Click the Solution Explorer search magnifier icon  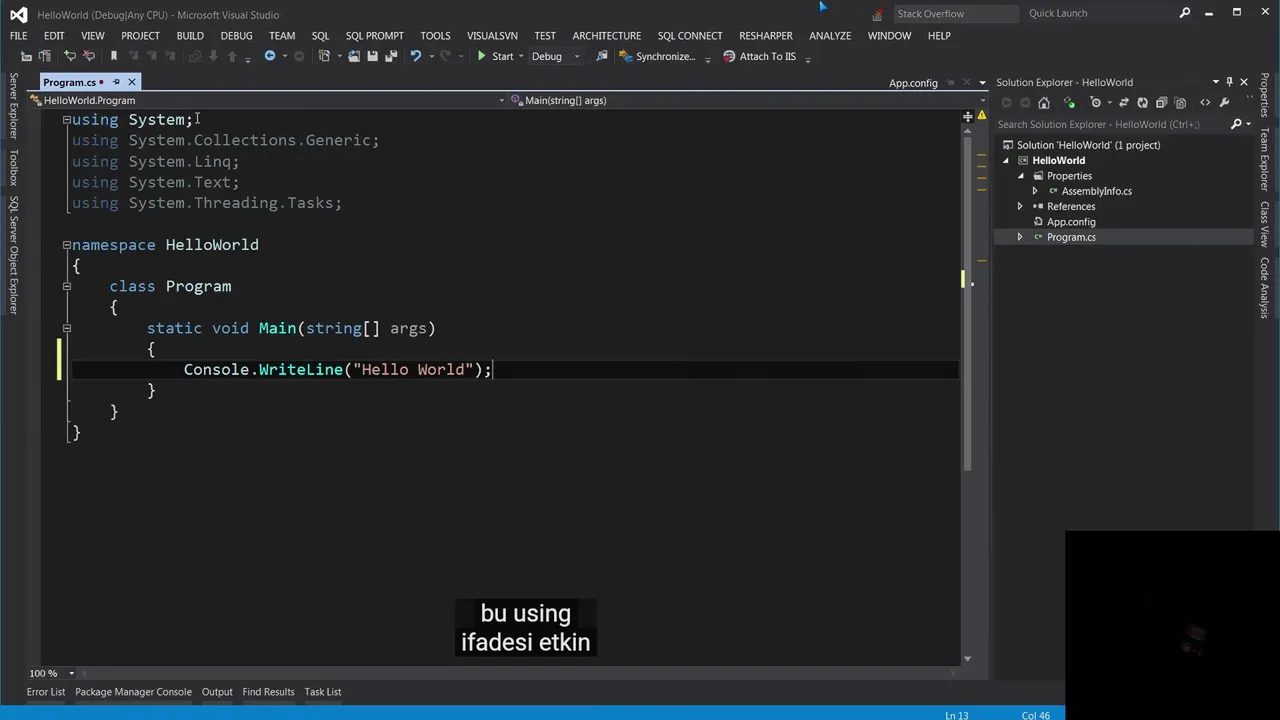[x=1236, y=124]
